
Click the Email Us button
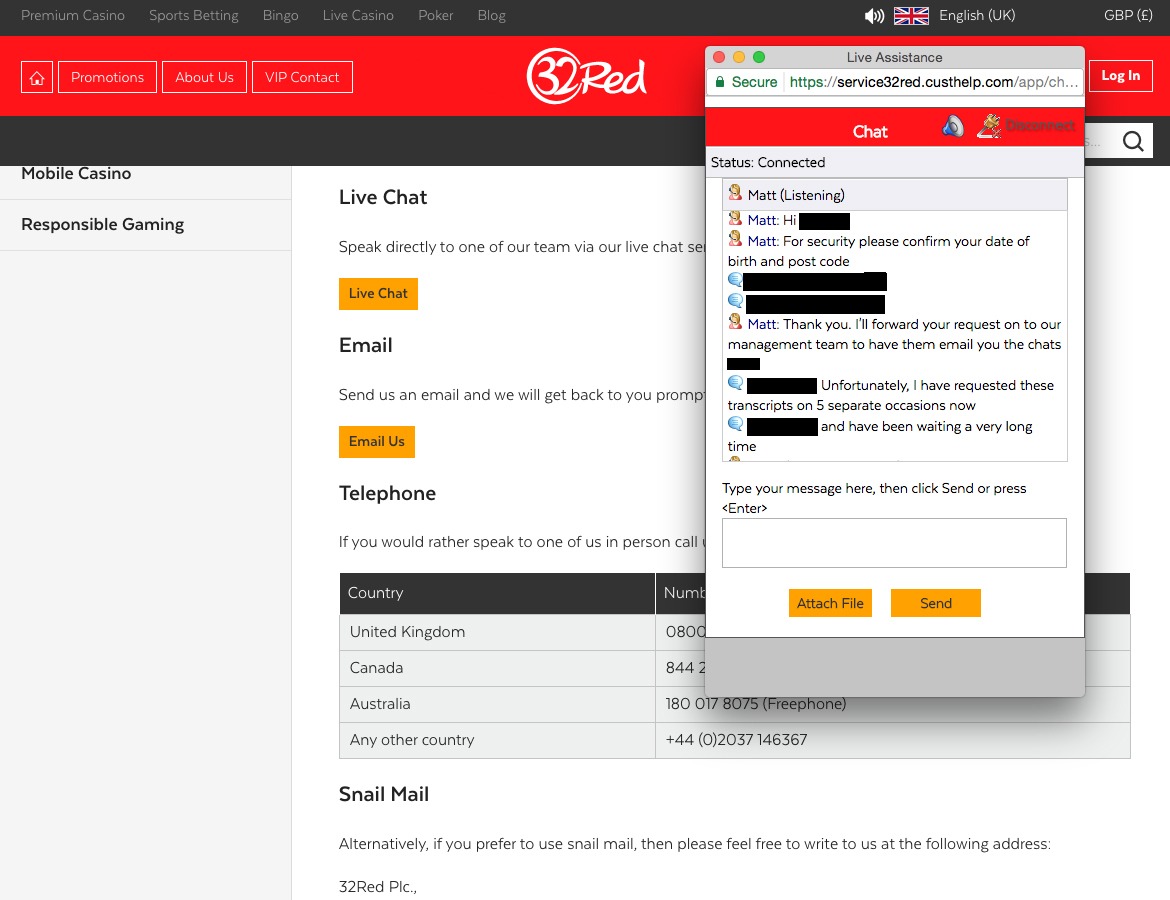[x=377, y=442]
